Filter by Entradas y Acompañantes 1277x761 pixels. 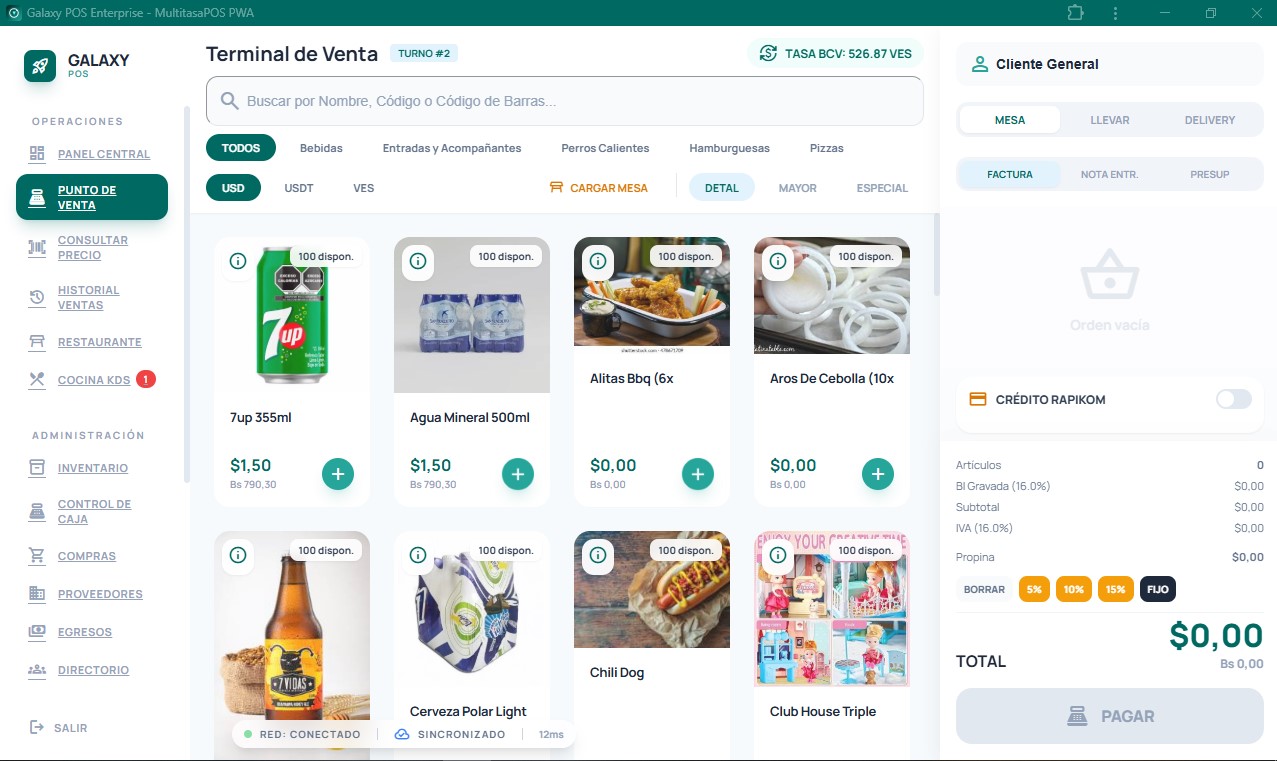coord(452,148)
